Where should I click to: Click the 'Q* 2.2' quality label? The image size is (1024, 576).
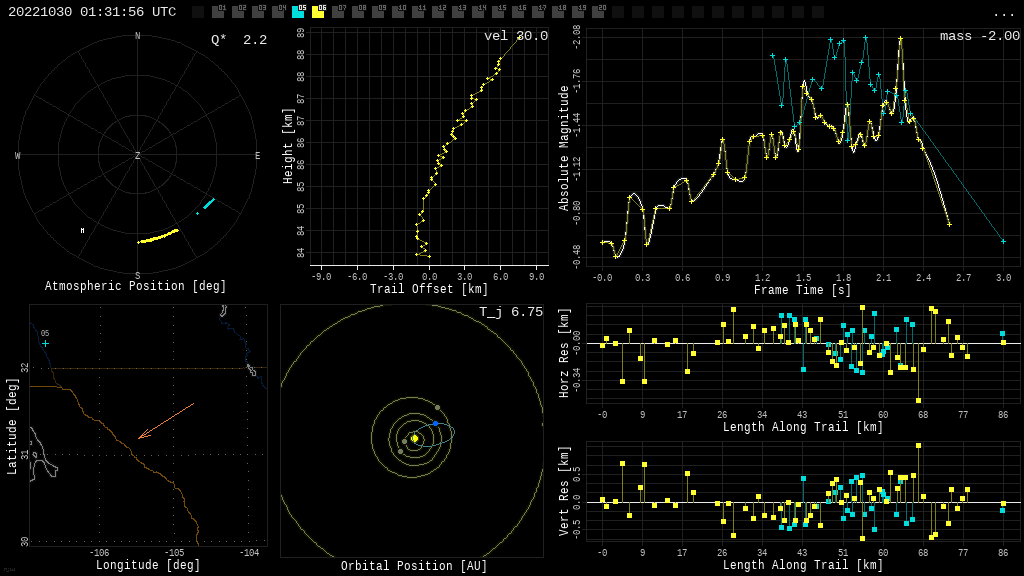coord(239,40)
